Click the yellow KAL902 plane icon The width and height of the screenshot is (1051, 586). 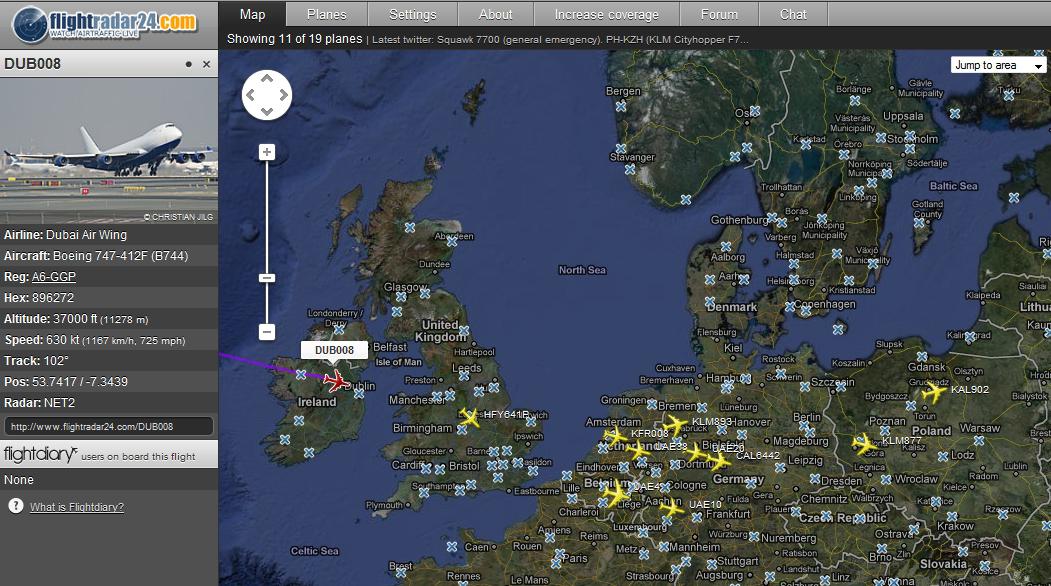pos(934,393)
